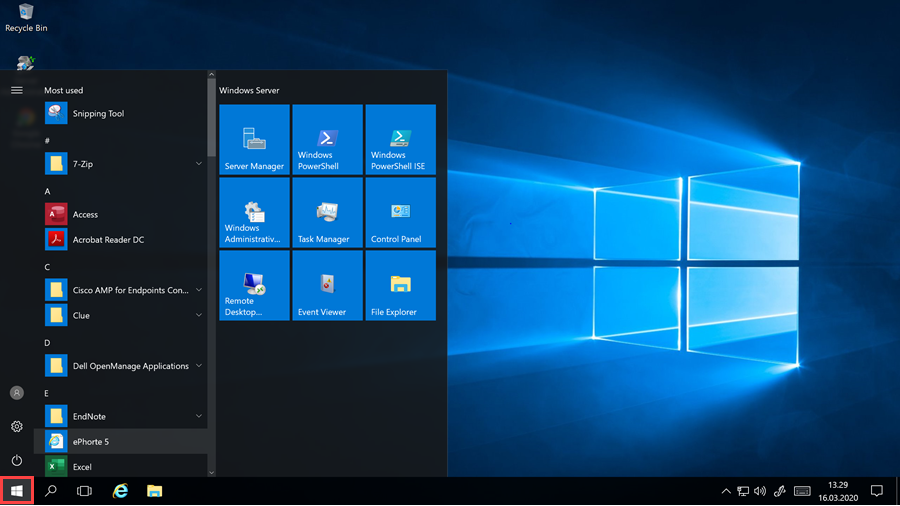Screen dimensions: 900x506
Task: Open the Control Panel tile
Action: (x=401, y=212)
